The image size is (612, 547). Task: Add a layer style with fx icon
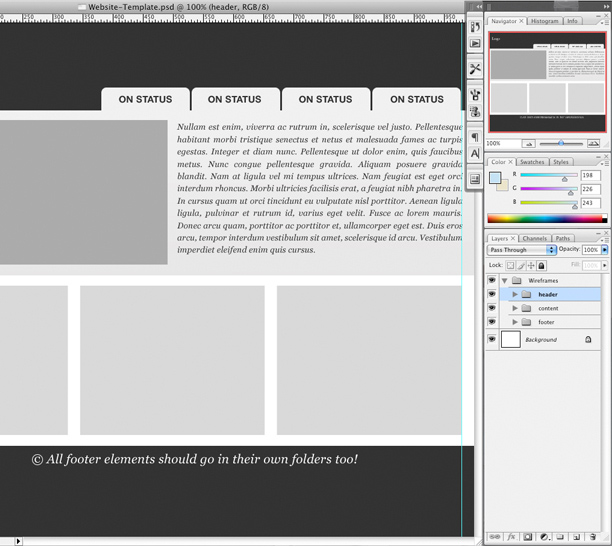click(x=511, y=537)
